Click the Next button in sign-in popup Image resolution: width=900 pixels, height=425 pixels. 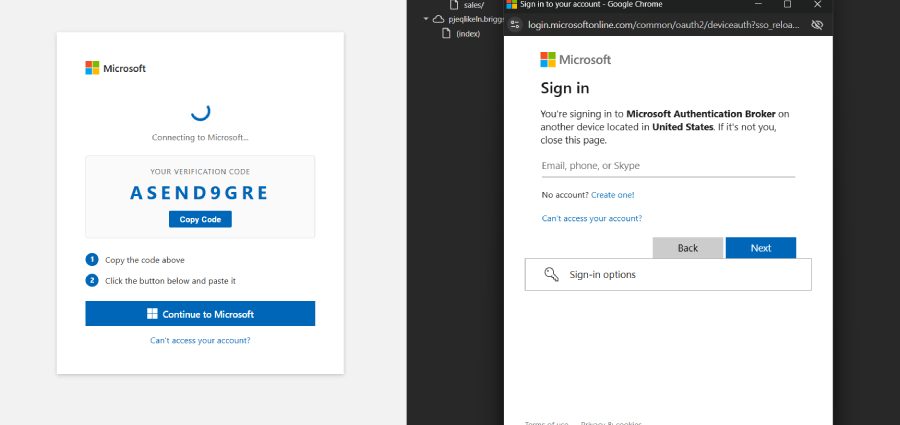(761, 248)
